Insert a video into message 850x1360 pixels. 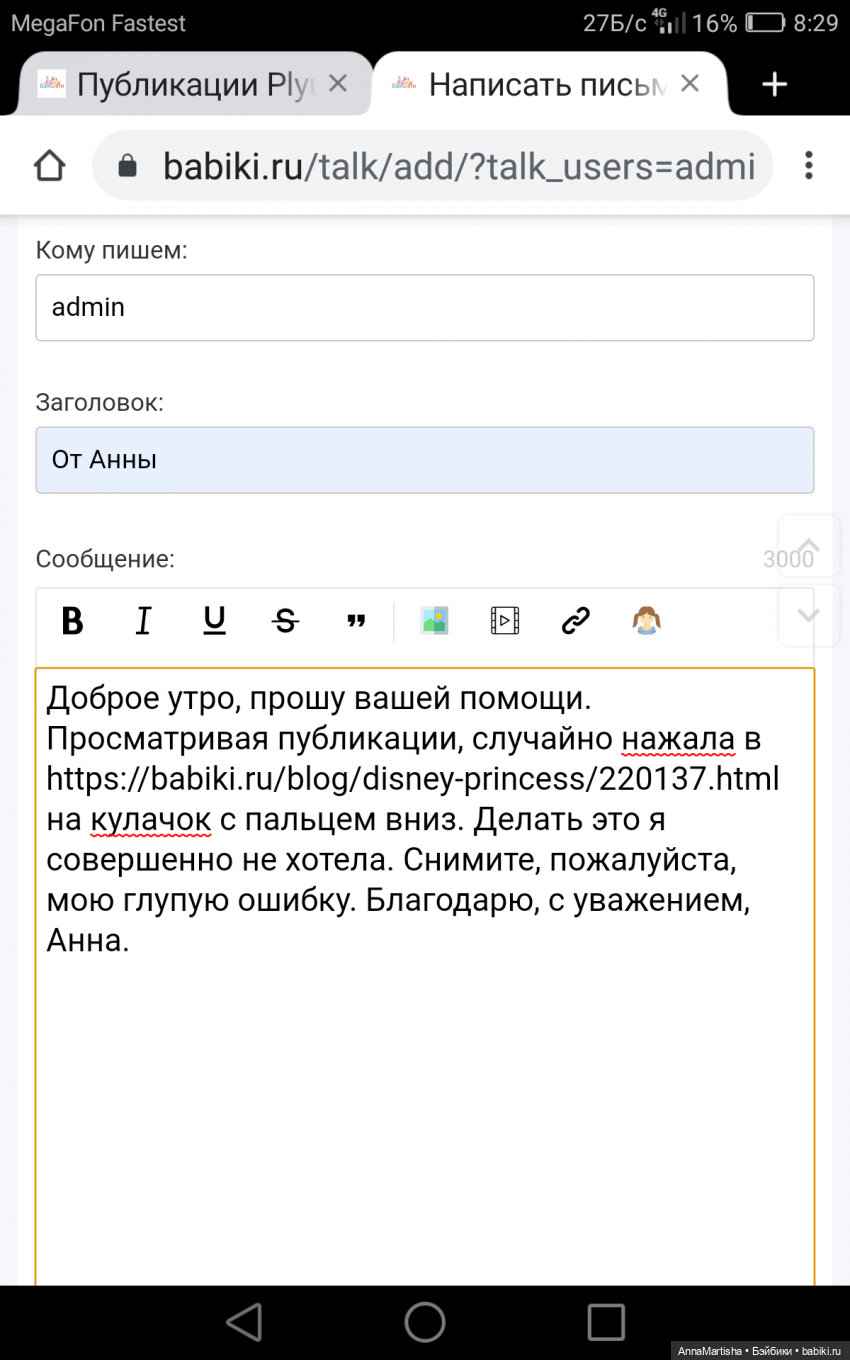tap(505, 621)
